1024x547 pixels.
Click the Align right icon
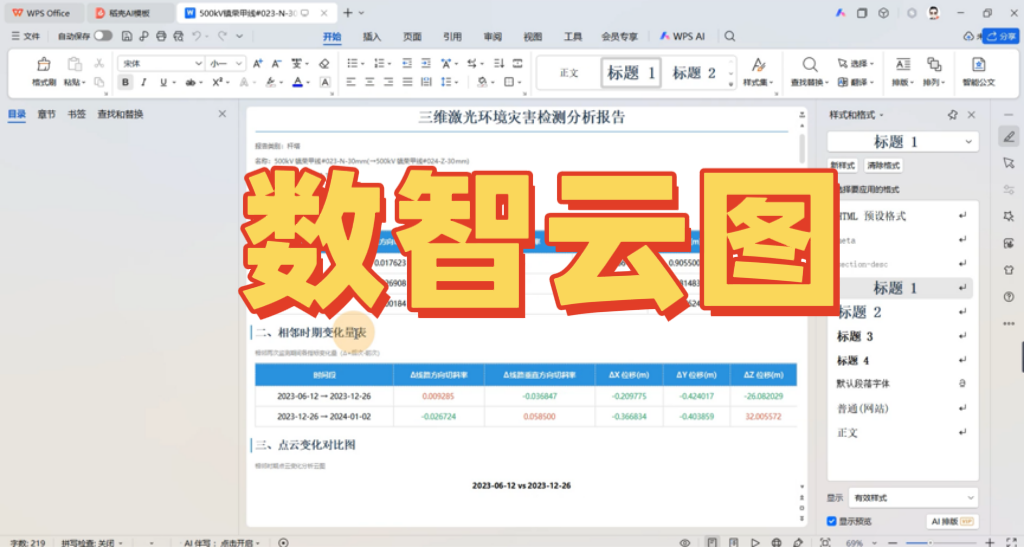point(389,82)
